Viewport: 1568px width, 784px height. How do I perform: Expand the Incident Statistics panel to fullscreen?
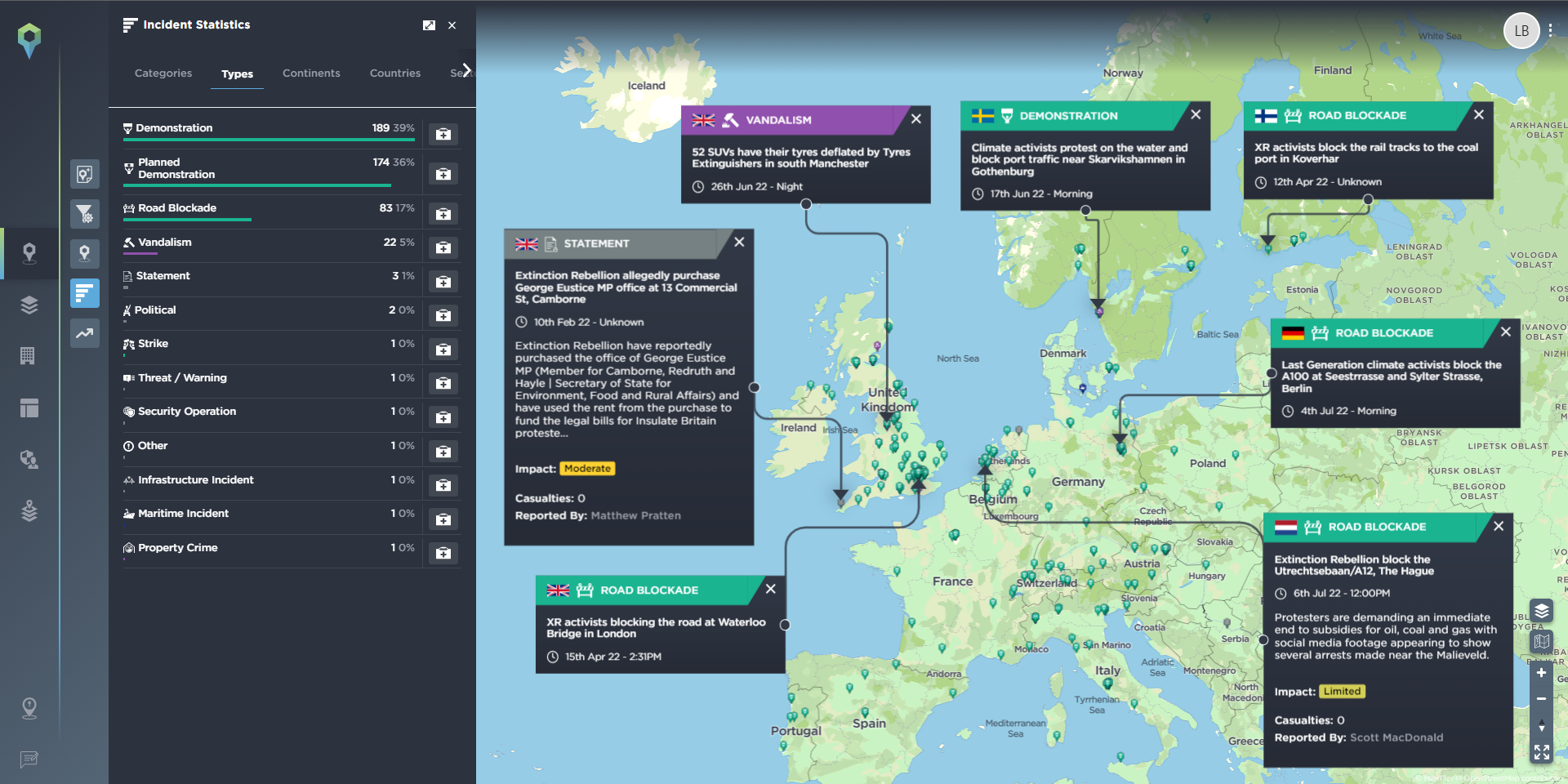[x=429, y=25]
